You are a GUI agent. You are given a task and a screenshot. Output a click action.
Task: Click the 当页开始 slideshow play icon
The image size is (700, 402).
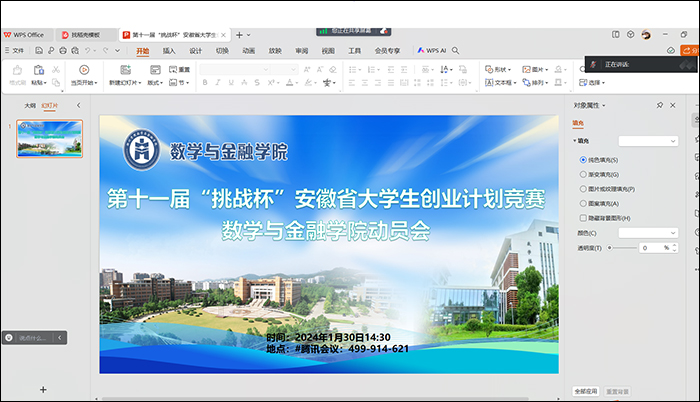(84, 70)
